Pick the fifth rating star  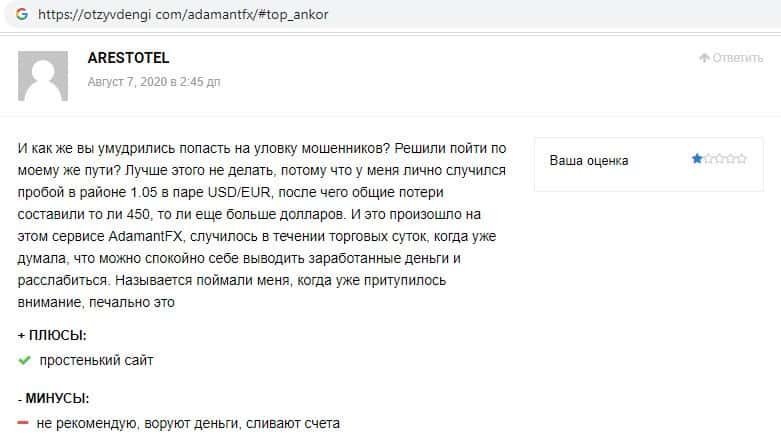[740, 159]
